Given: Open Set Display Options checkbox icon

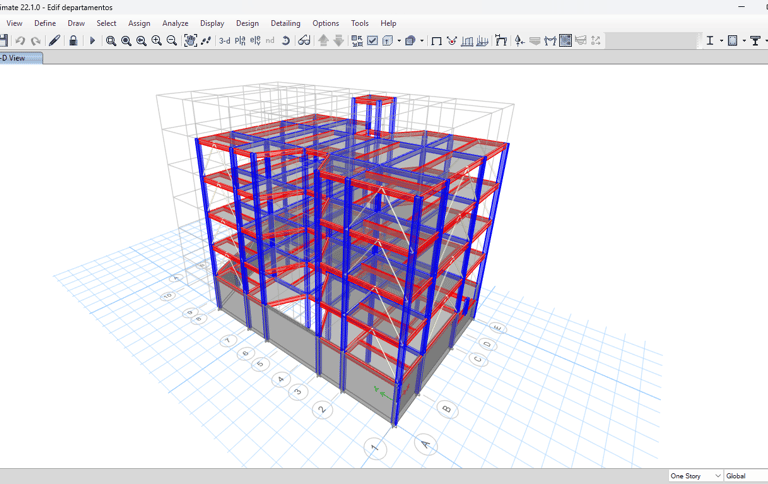Looking at the screenshot, I should [x=373, y=41].
